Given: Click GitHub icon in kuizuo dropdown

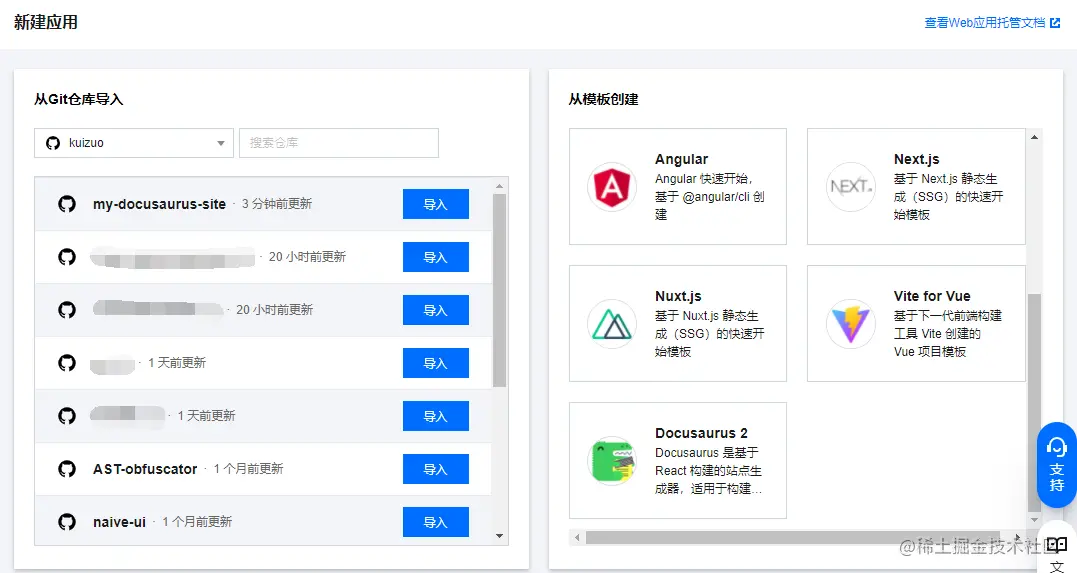Looking at the screenshot, I should [53, 143].
